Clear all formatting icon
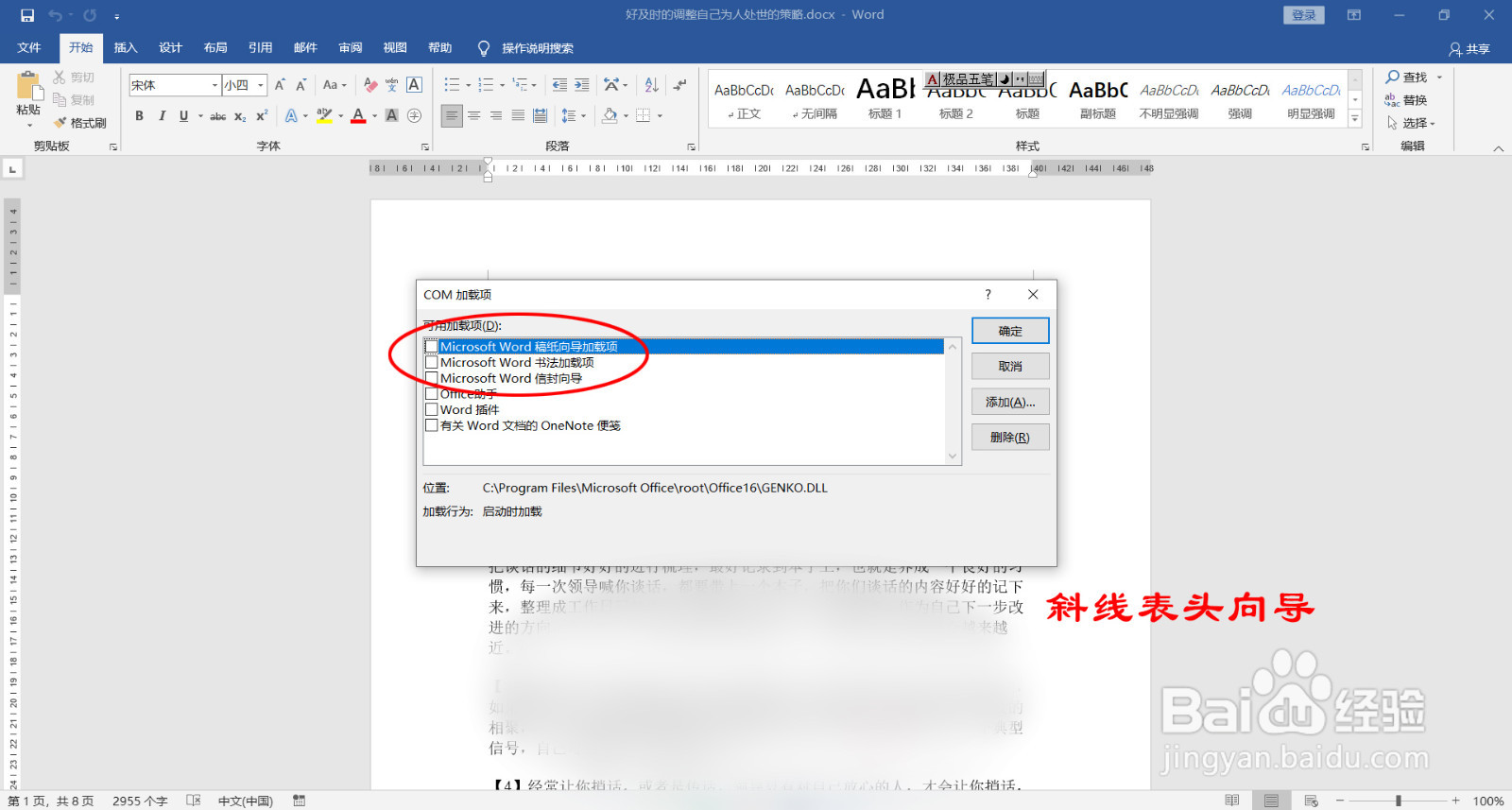This screenshot has height=810, width=1512. [x=370, y=85]
